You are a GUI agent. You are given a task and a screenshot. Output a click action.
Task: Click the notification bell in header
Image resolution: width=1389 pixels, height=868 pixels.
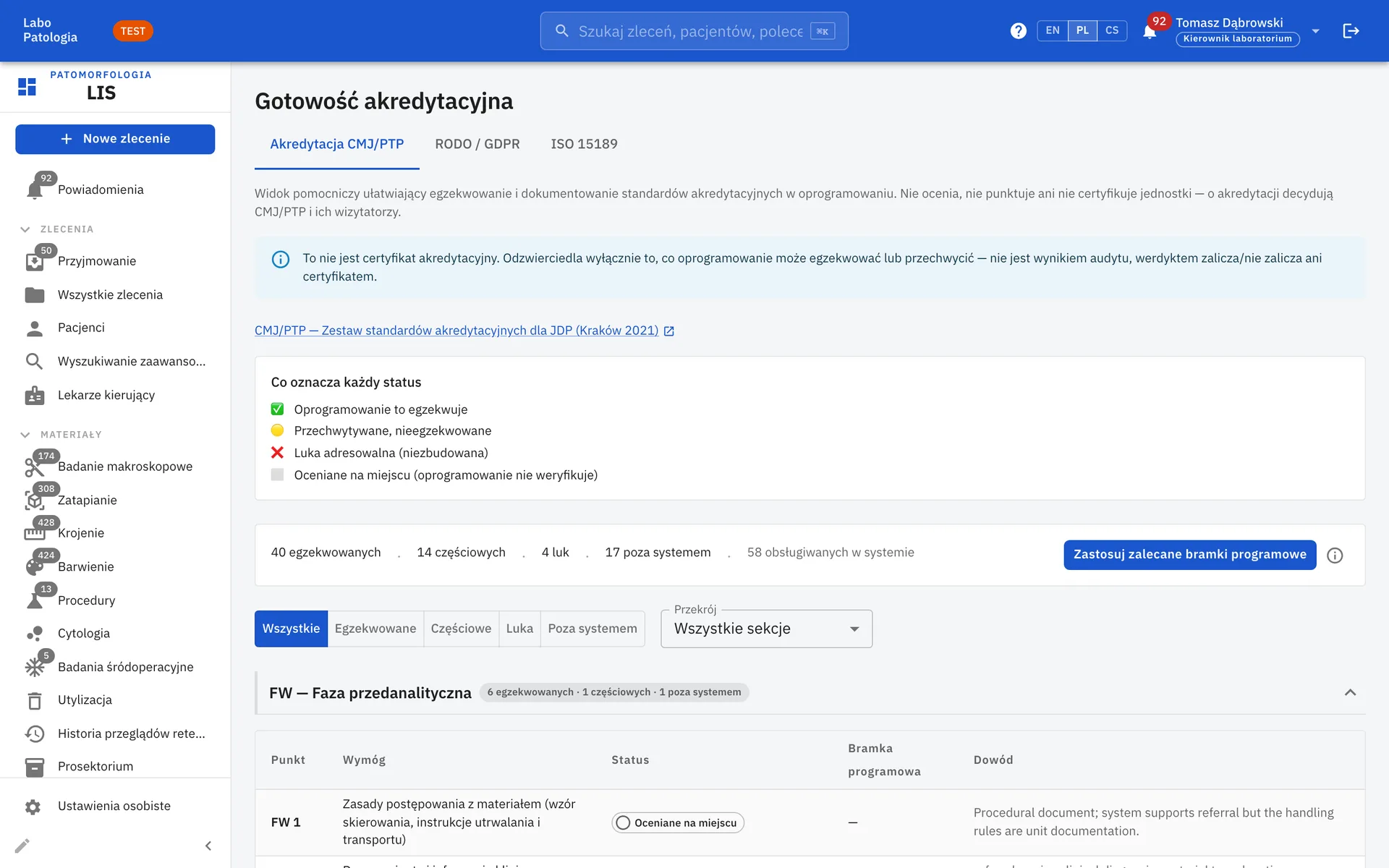coord(1150,31)
